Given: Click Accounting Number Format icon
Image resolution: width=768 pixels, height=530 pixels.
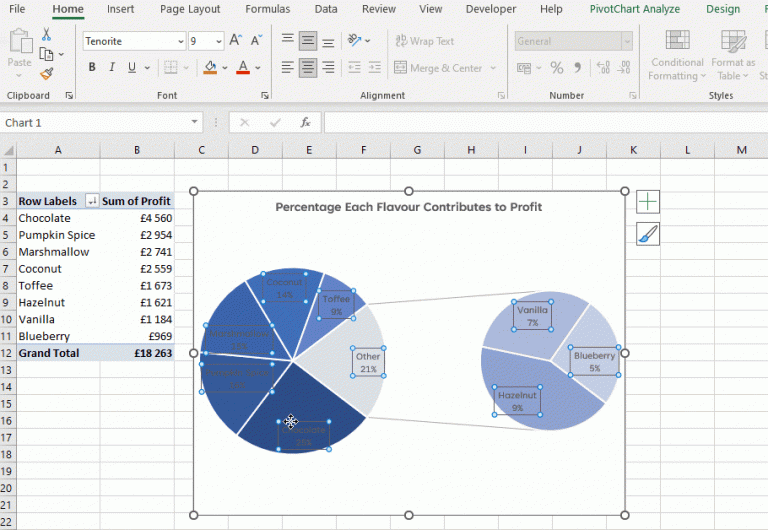Looking at the screenshot, I should click(x=524, y=68).
